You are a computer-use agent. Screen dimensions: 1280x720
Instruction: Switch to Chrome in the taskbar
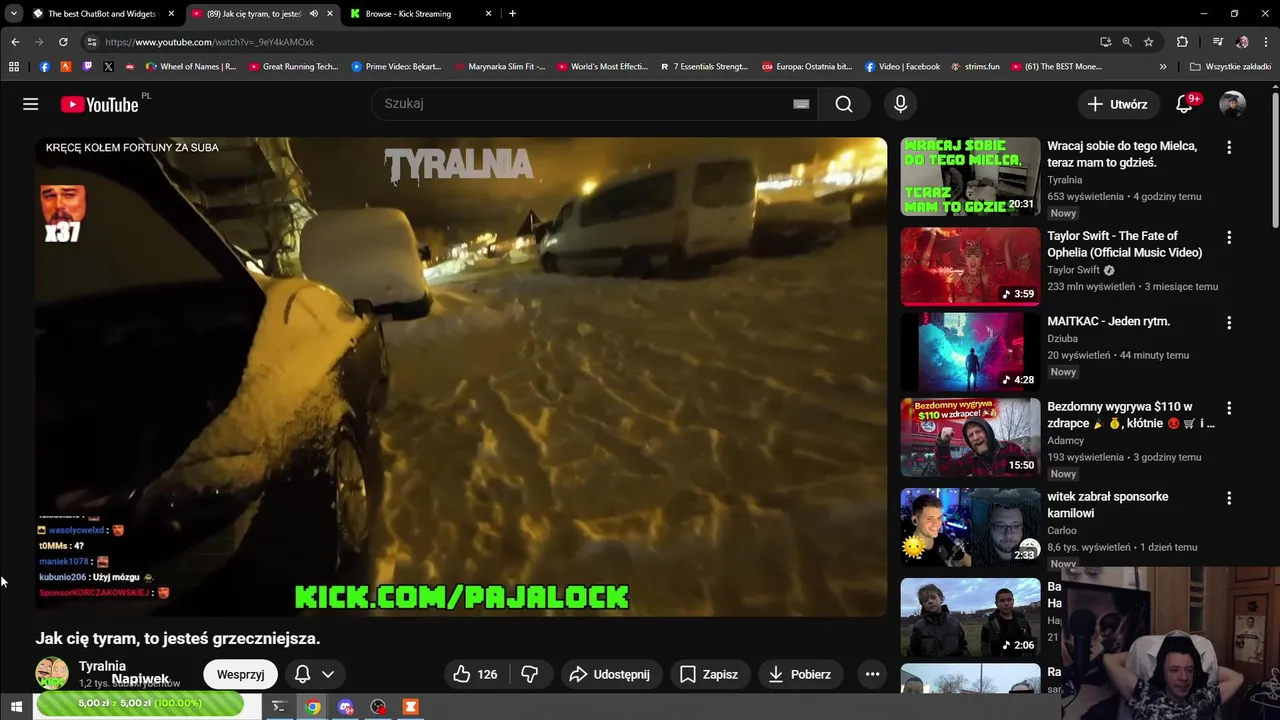(x=313, y=707)
